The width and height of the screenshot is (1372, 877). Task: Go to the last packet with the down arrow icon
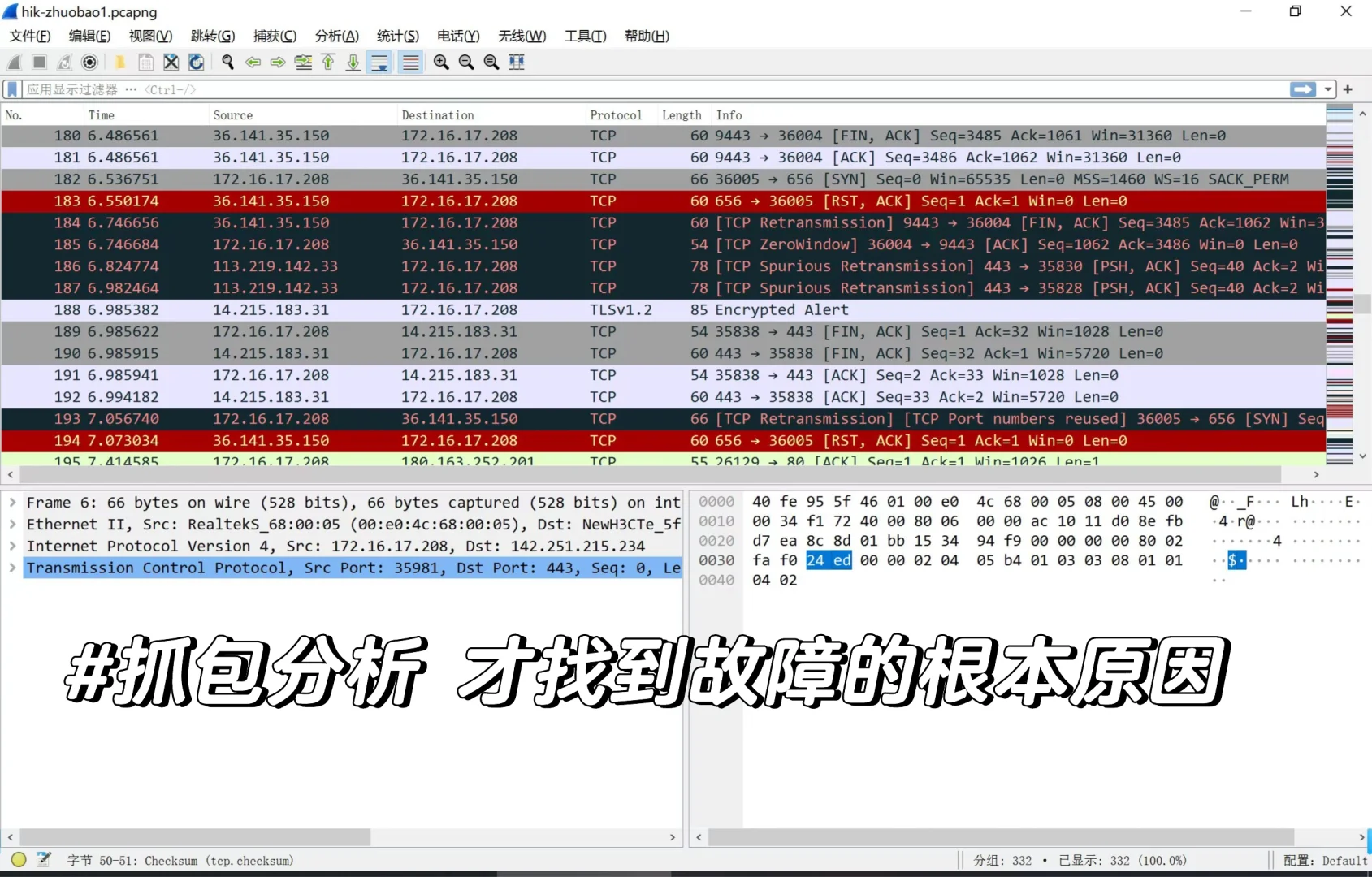353,63
